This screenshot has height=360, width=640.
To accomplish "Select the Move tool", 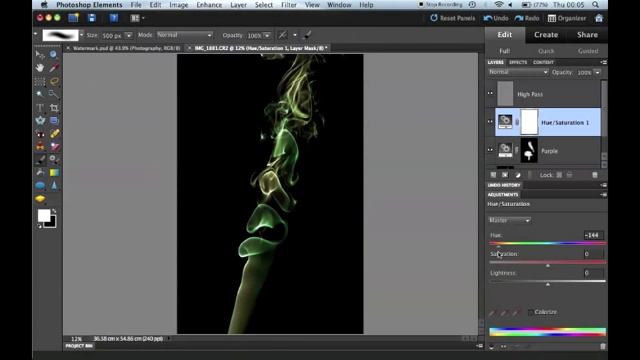I will pos(40,54).
